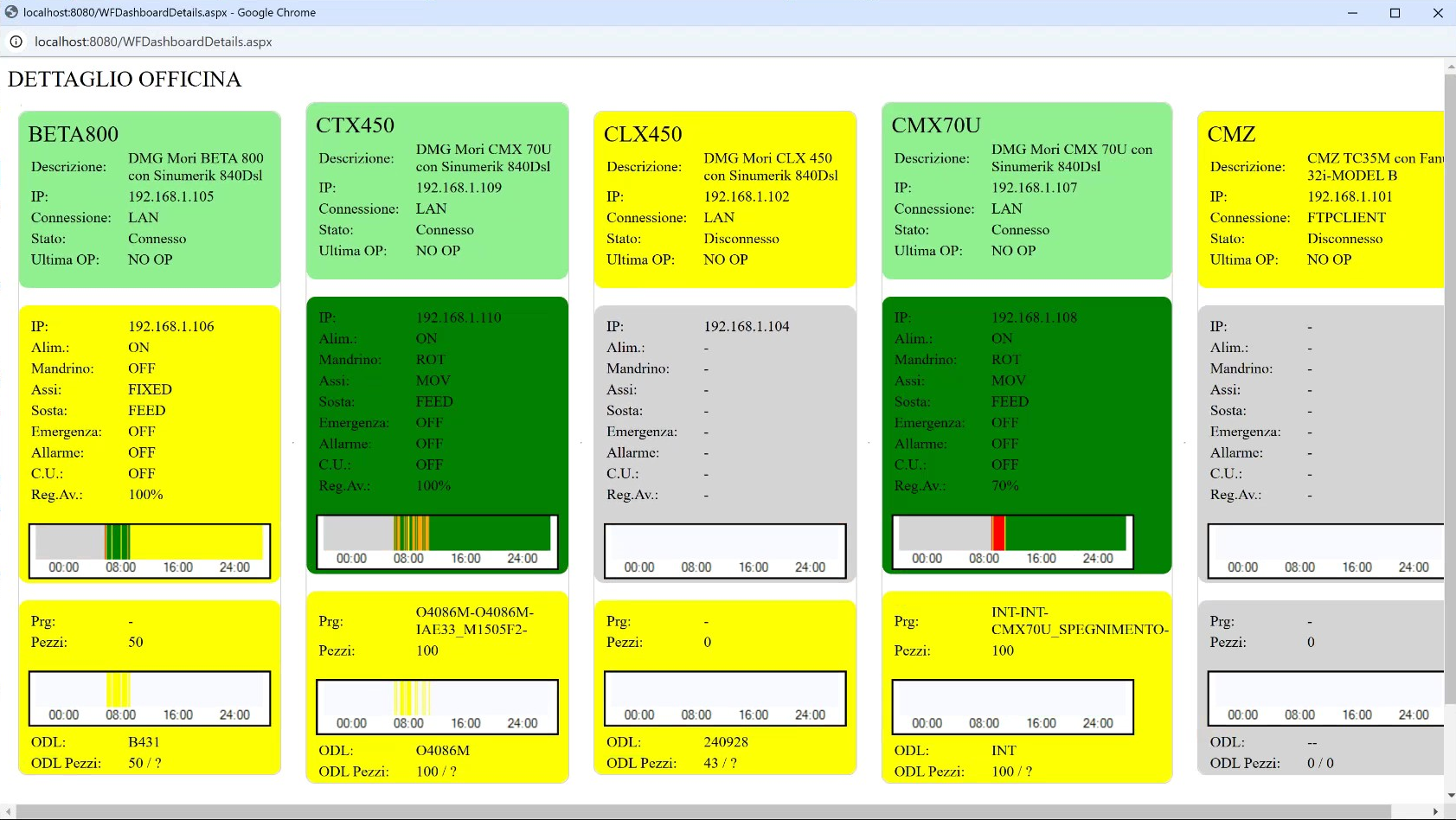Click the vertical scrollbar down arrow
The width and height of the screenshot is (1456, 820).
click(x=1450, y=796)
